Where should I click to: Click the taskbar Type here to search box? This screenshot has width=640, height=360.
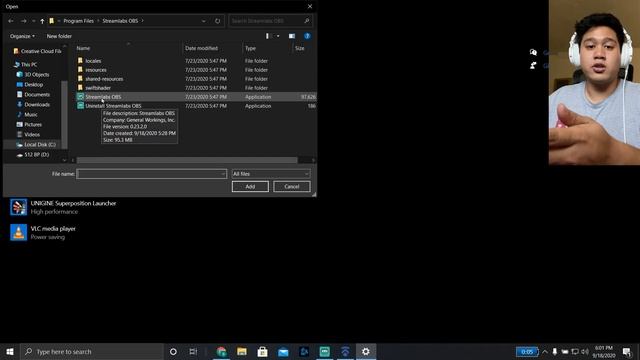tap(92, 351)
